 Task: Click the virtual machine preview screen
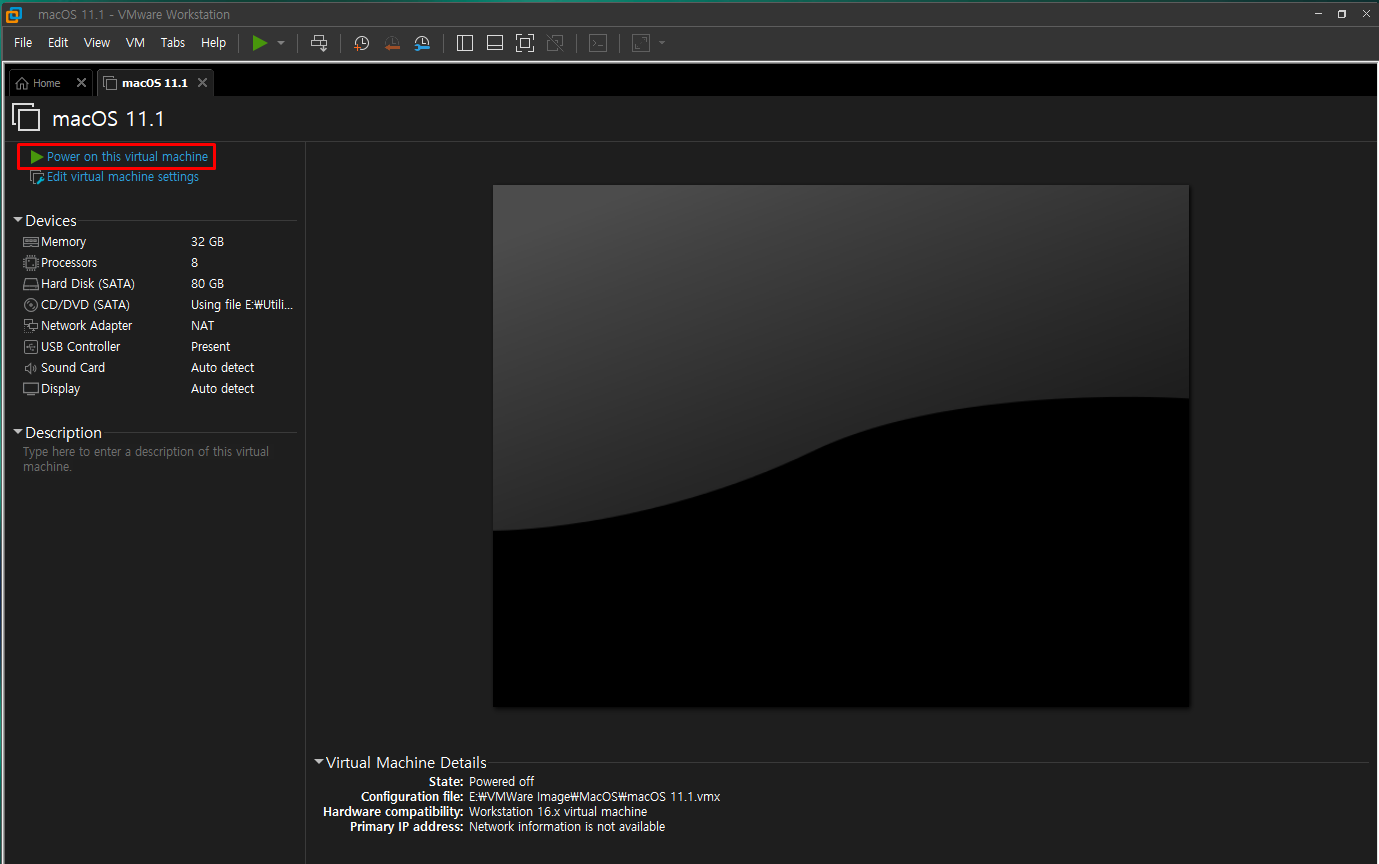coord(841,446)
